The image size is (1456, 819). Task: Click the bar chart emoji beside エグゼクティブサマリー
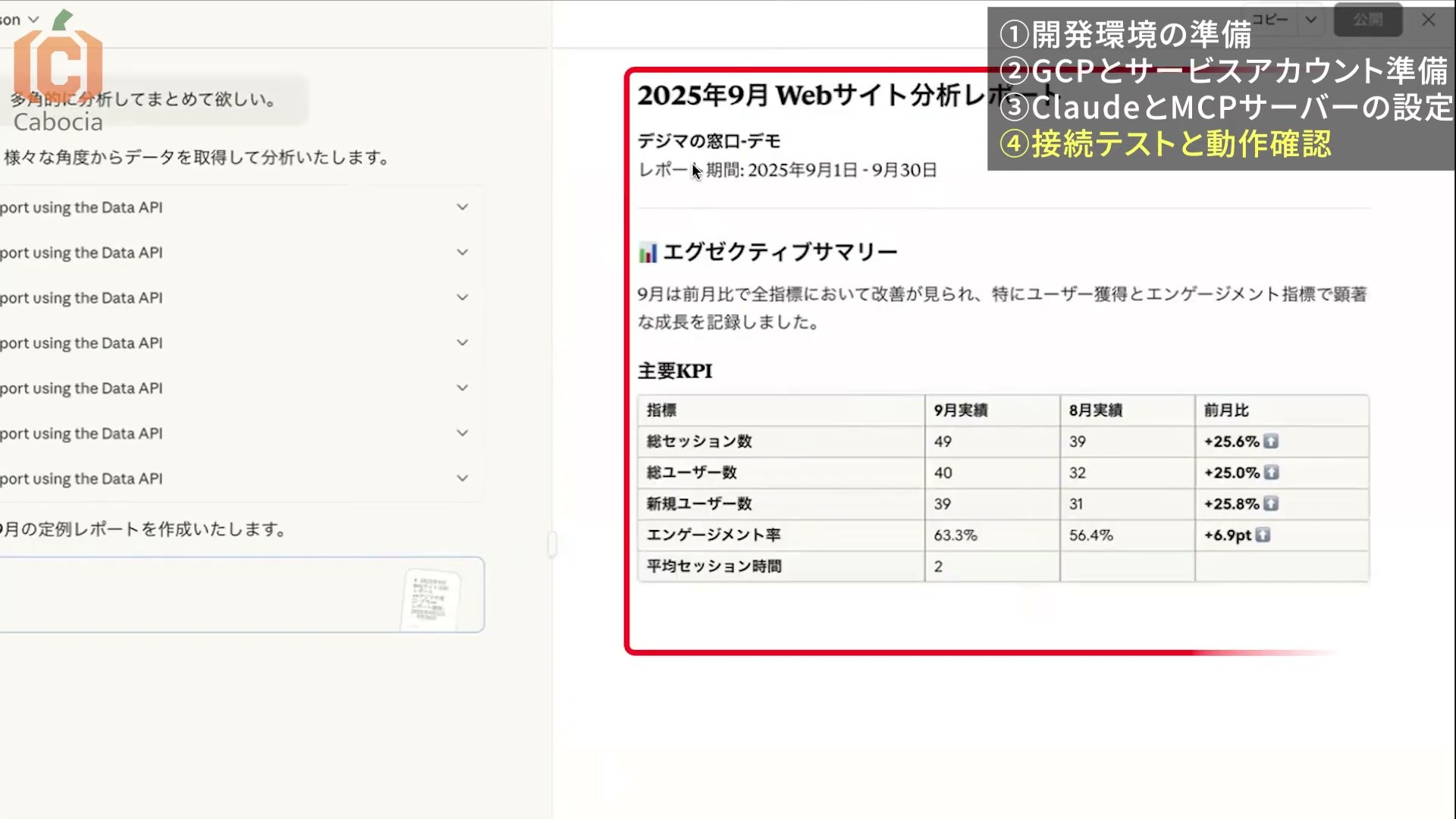coord(648,253)
